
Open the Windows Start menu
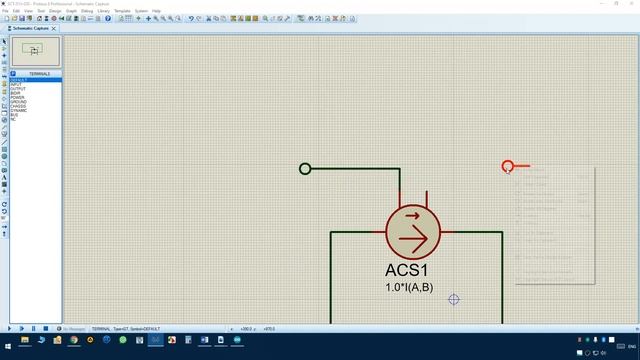click(8, 347)
